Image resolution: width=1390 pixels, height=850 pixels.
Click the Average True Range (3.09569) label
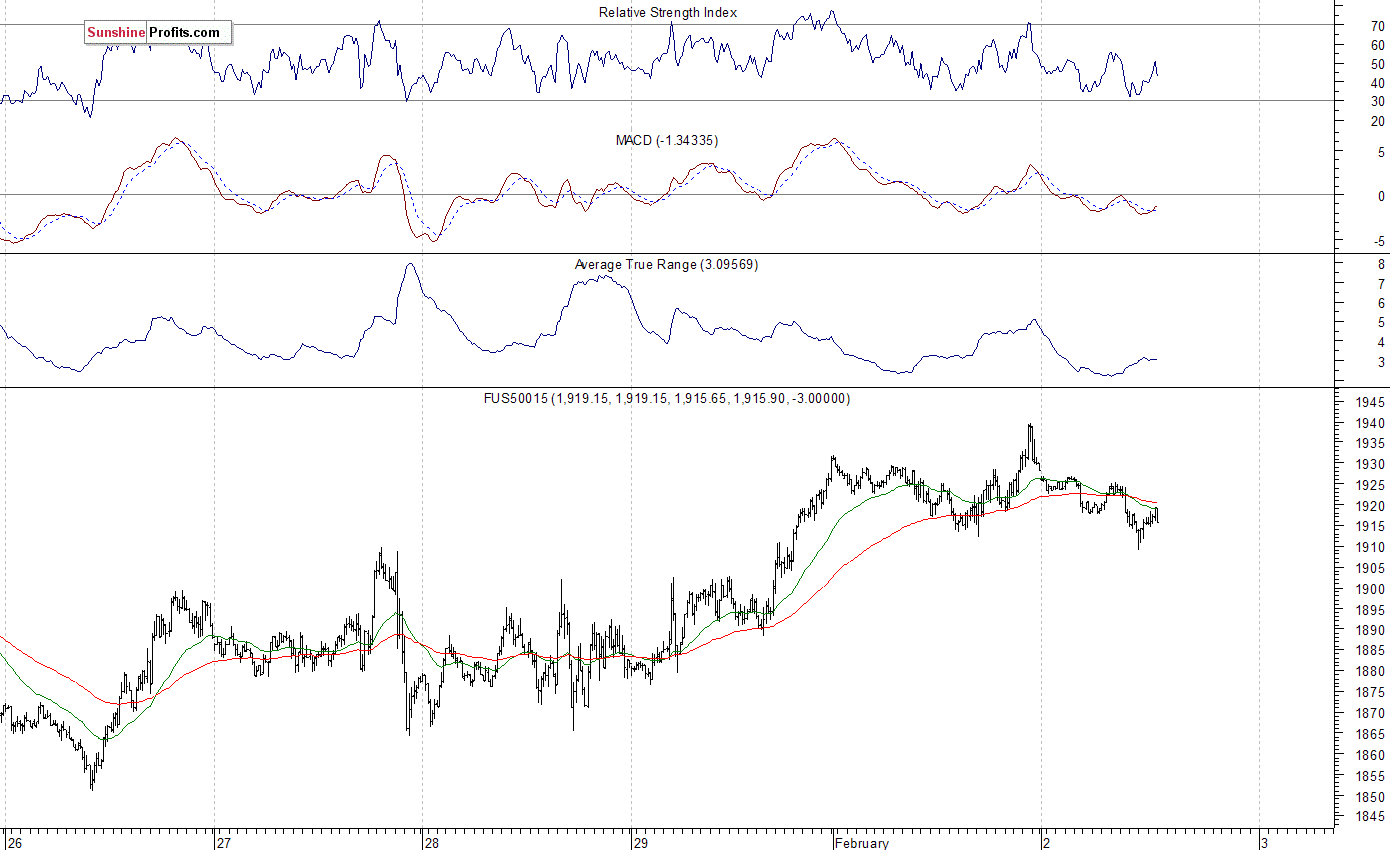pyautogui.click(x=666, y=264)
